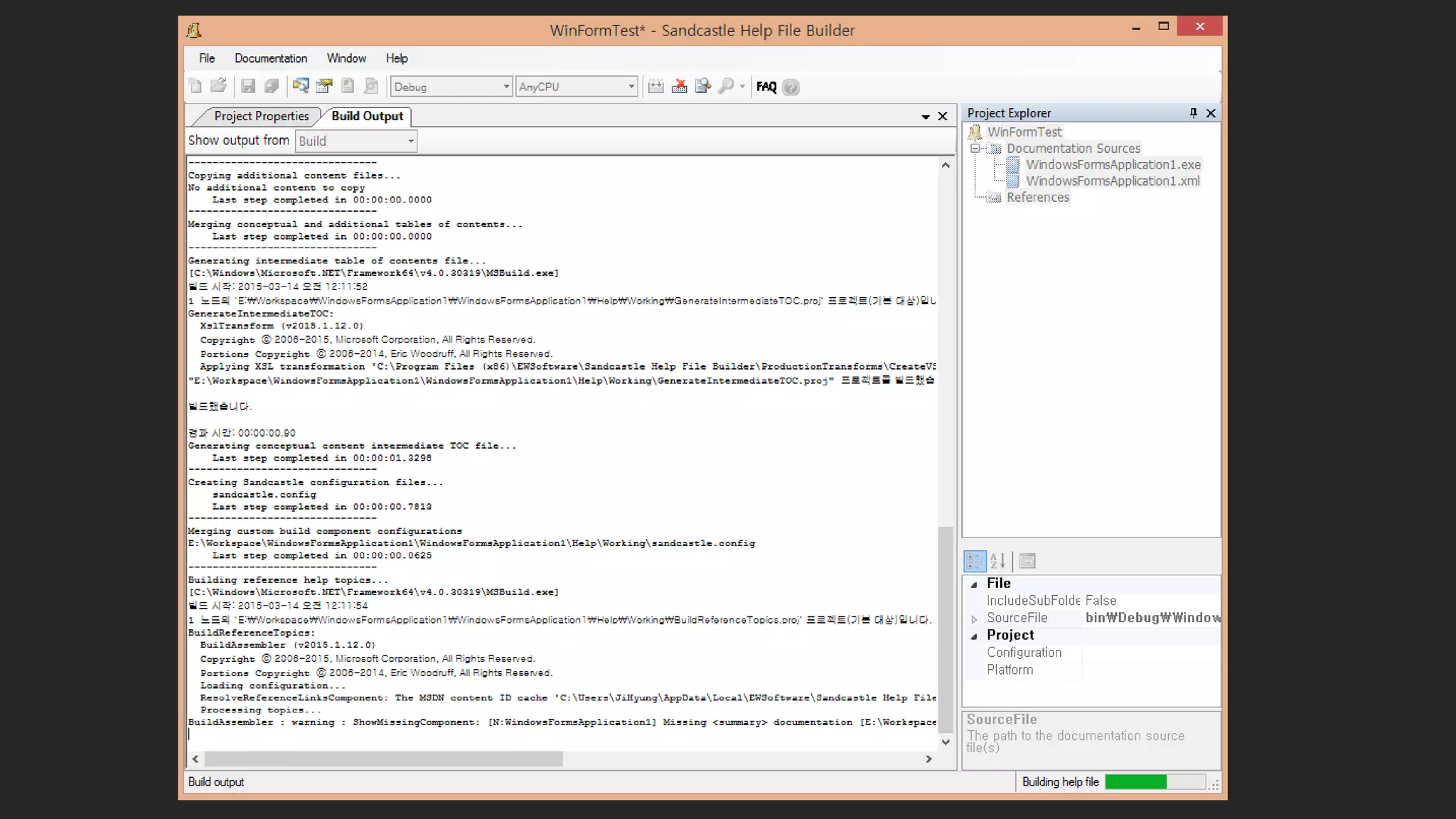Screen dimensions: 1456x819
Task: Select WindowsFormsApplication1.xml in Project Explorer
Action: 1113,181
